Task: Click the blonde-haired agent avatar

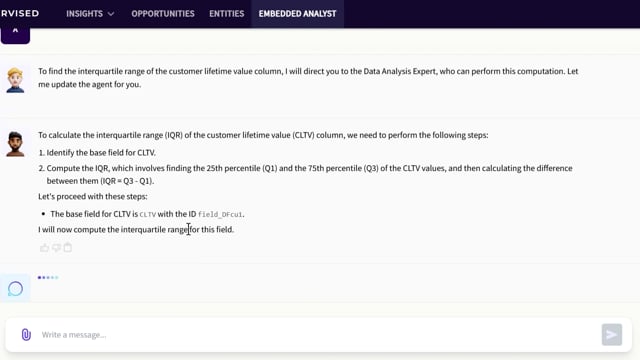Action: point(15,80)
